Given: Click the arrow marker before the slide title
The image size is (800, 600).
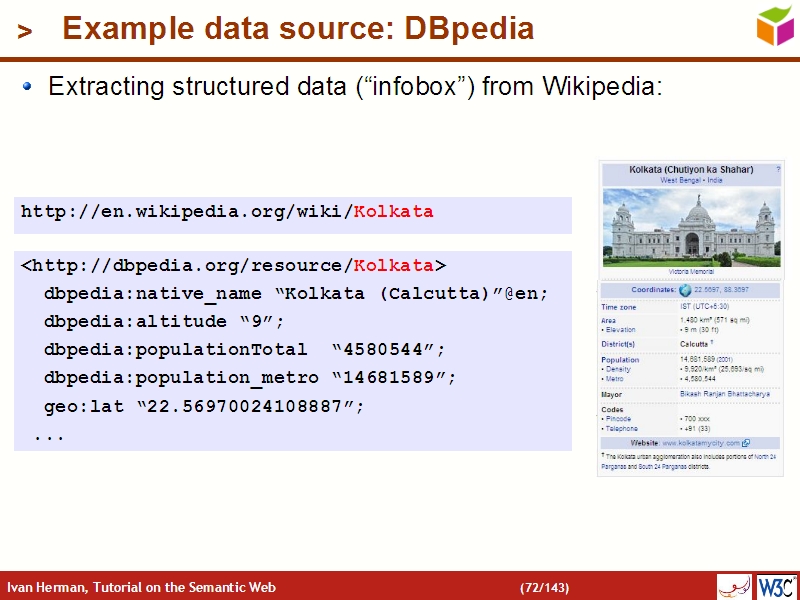Looking at the screenshot, I should [25, 32].
